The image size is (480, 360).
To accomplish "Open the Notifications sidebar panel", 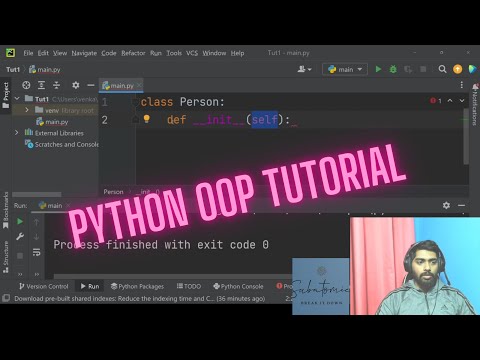I will coord(475,104).
